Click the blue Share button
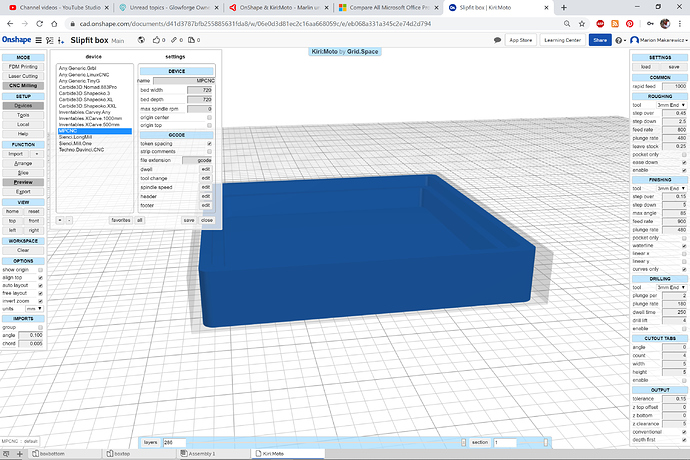 click(600, 40)
